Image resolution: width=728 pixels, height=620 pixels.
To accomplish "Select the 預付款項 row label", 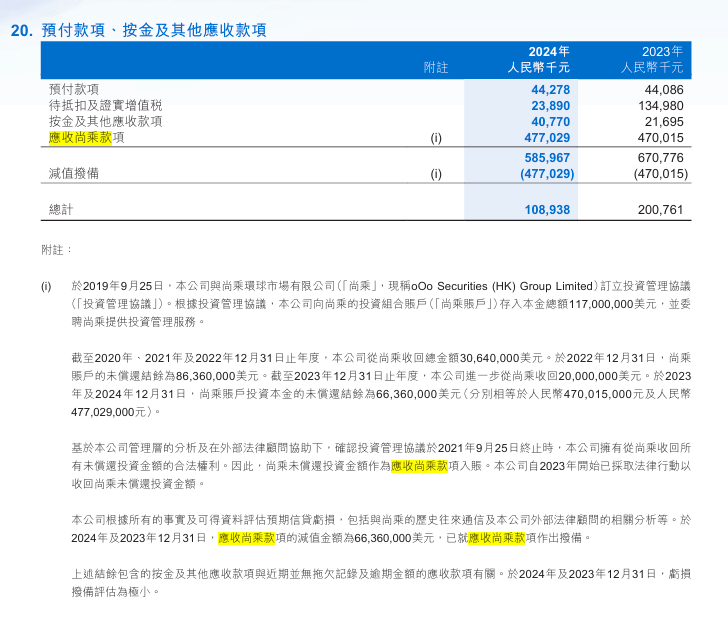I will pos(74,90).
